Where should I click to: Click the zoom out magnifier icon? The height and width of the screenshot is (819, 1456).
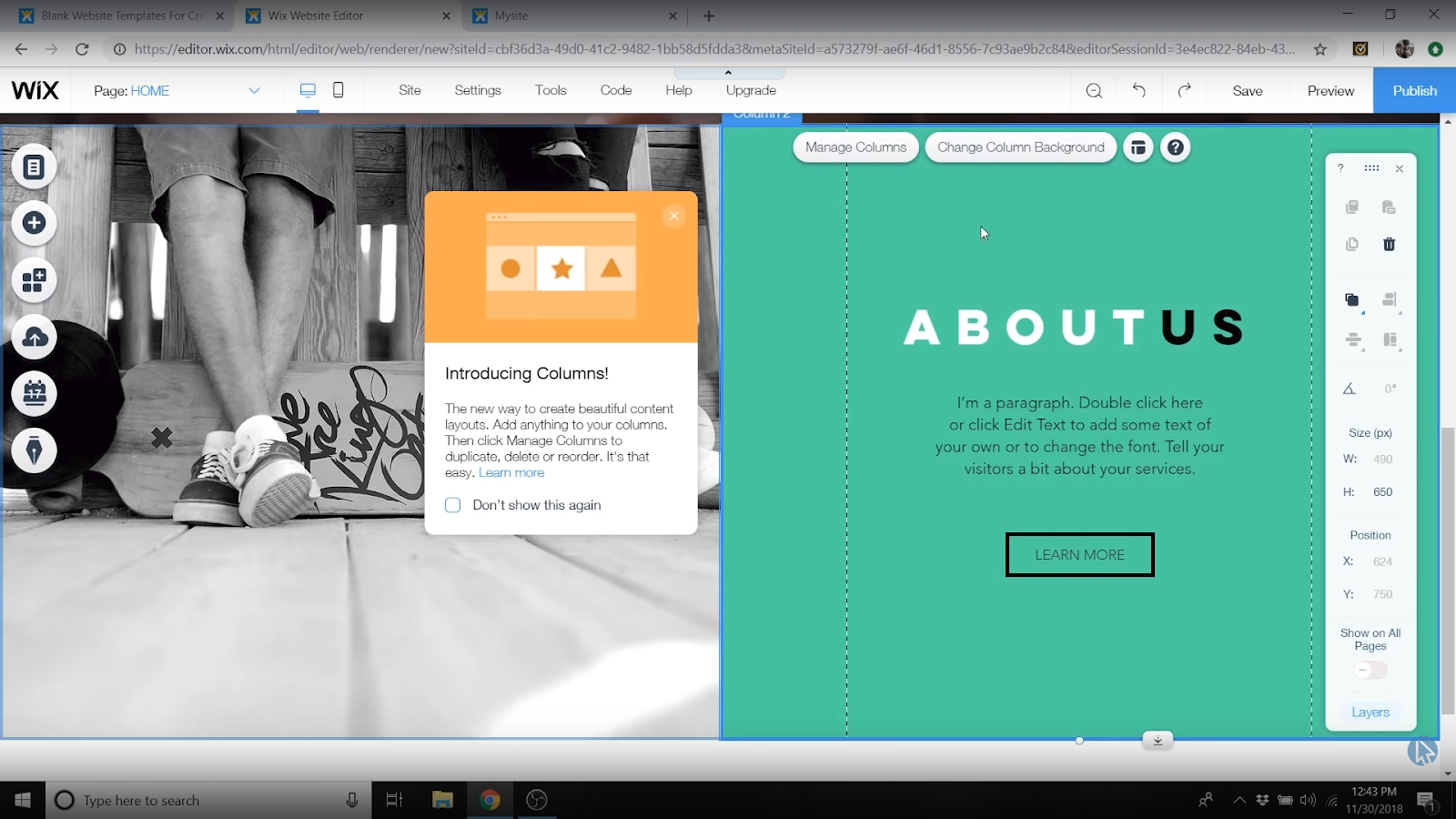click(1094, 91)
